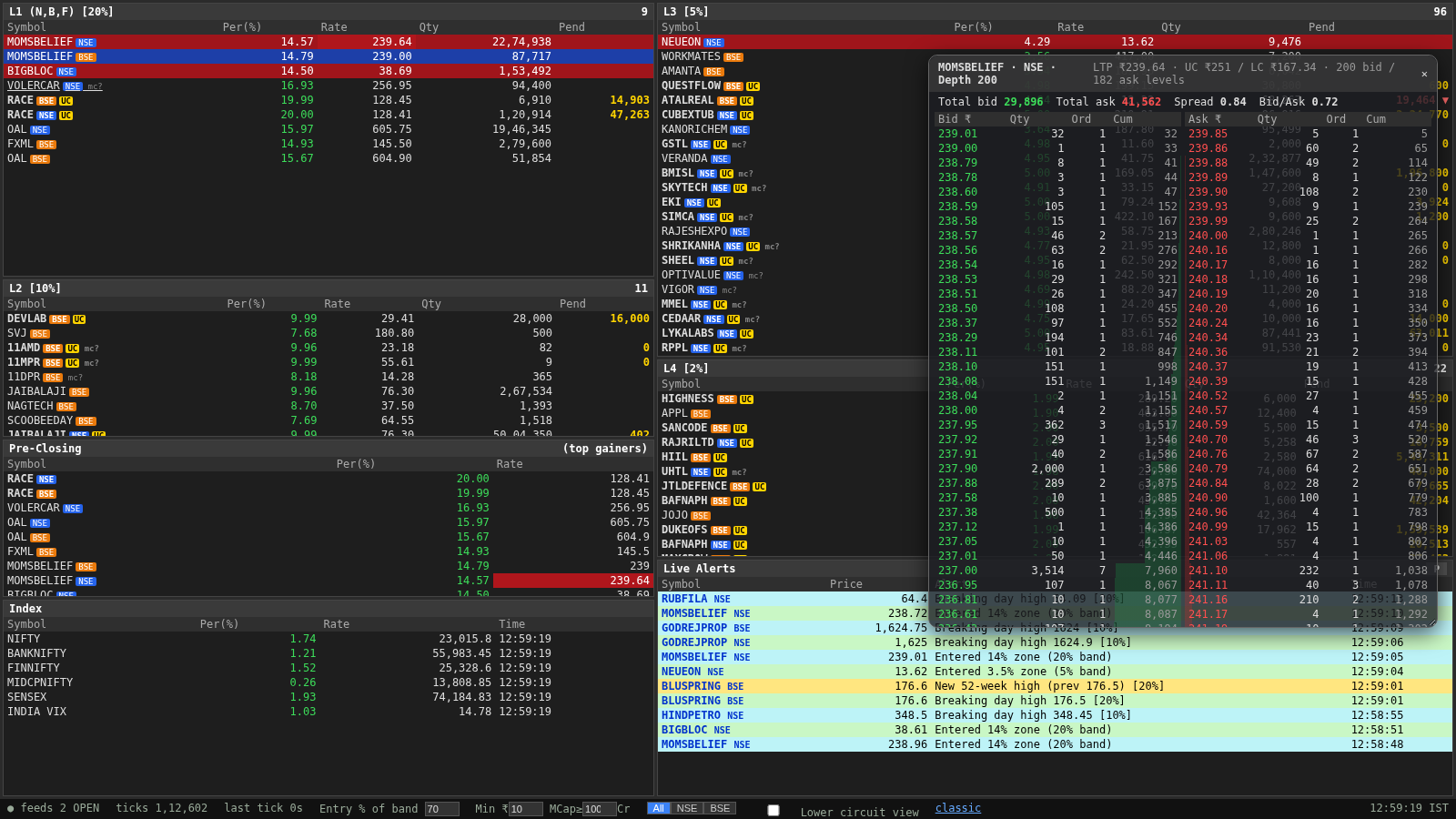Click the UC badge beside HIGHNESS in L4
1456x819 pixels.
pyautogui.click(x=746, y=399)
